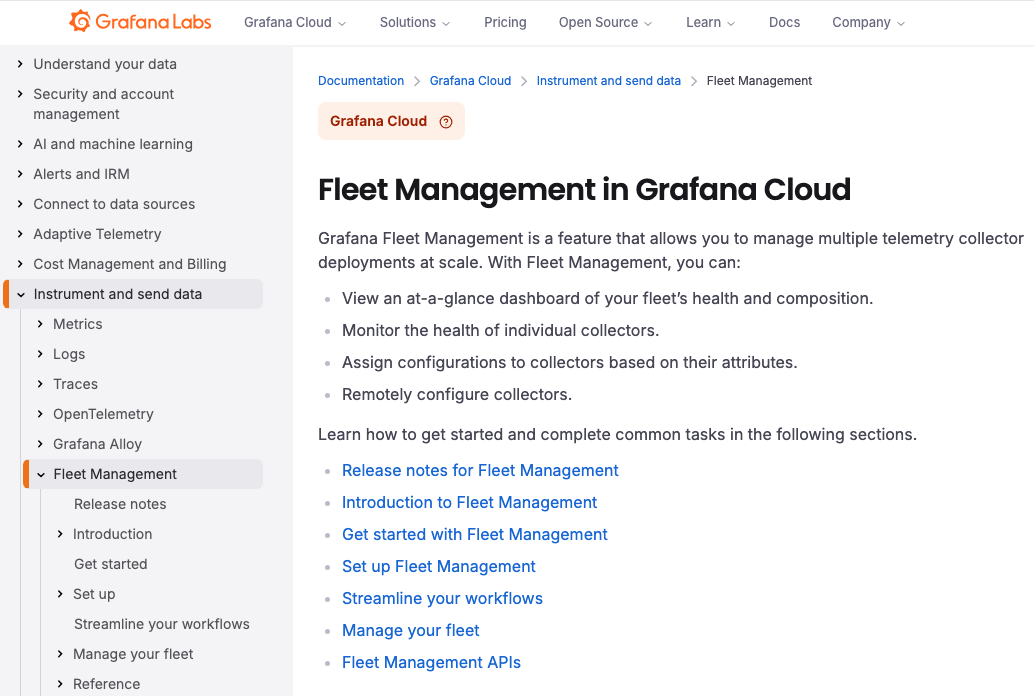Select Traces in the sidebar
1034x696 pixels.
[x=75, y=384]
